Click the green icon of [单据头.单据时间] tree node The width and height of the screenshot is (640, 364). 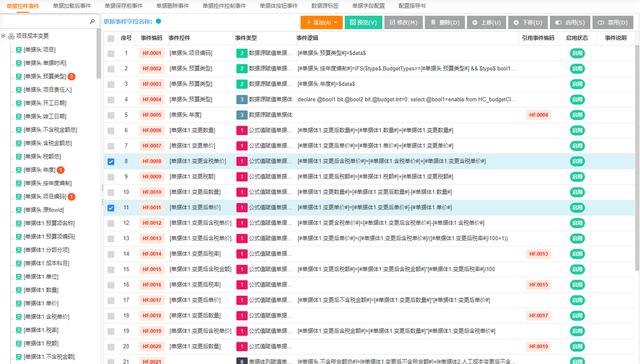tap(18, 63)
